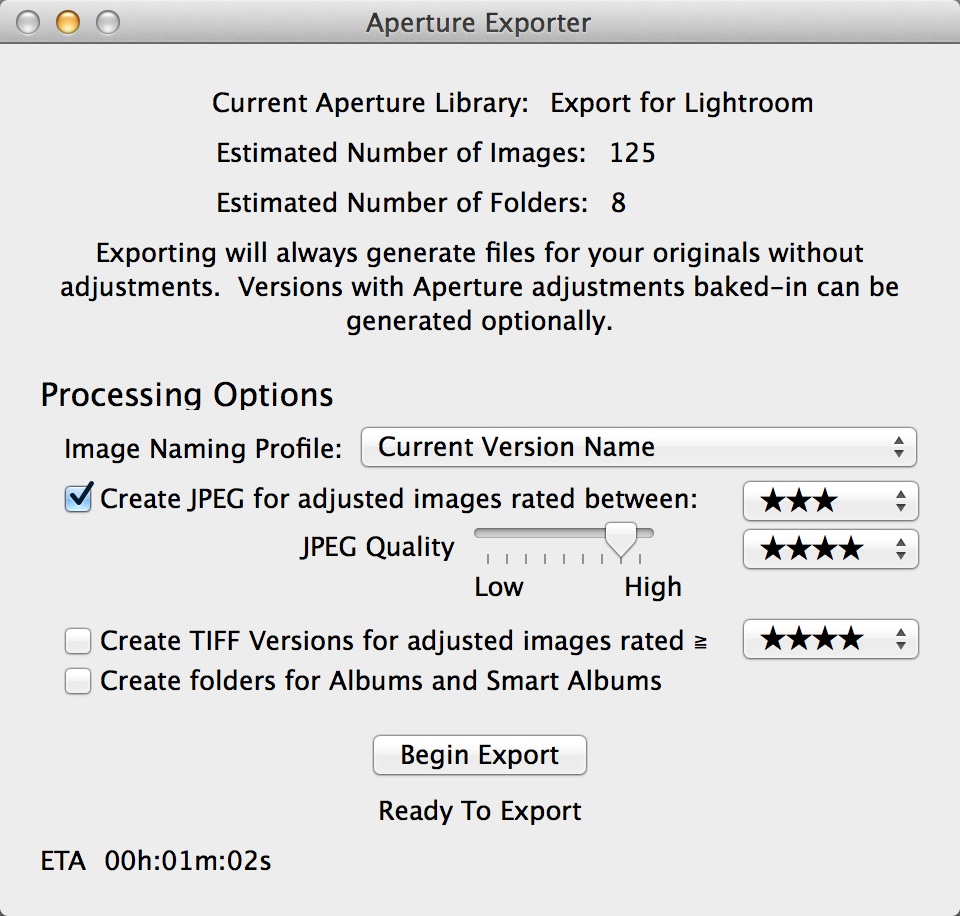
Task: Click the green zoom window button
Action: coord(106,22)
